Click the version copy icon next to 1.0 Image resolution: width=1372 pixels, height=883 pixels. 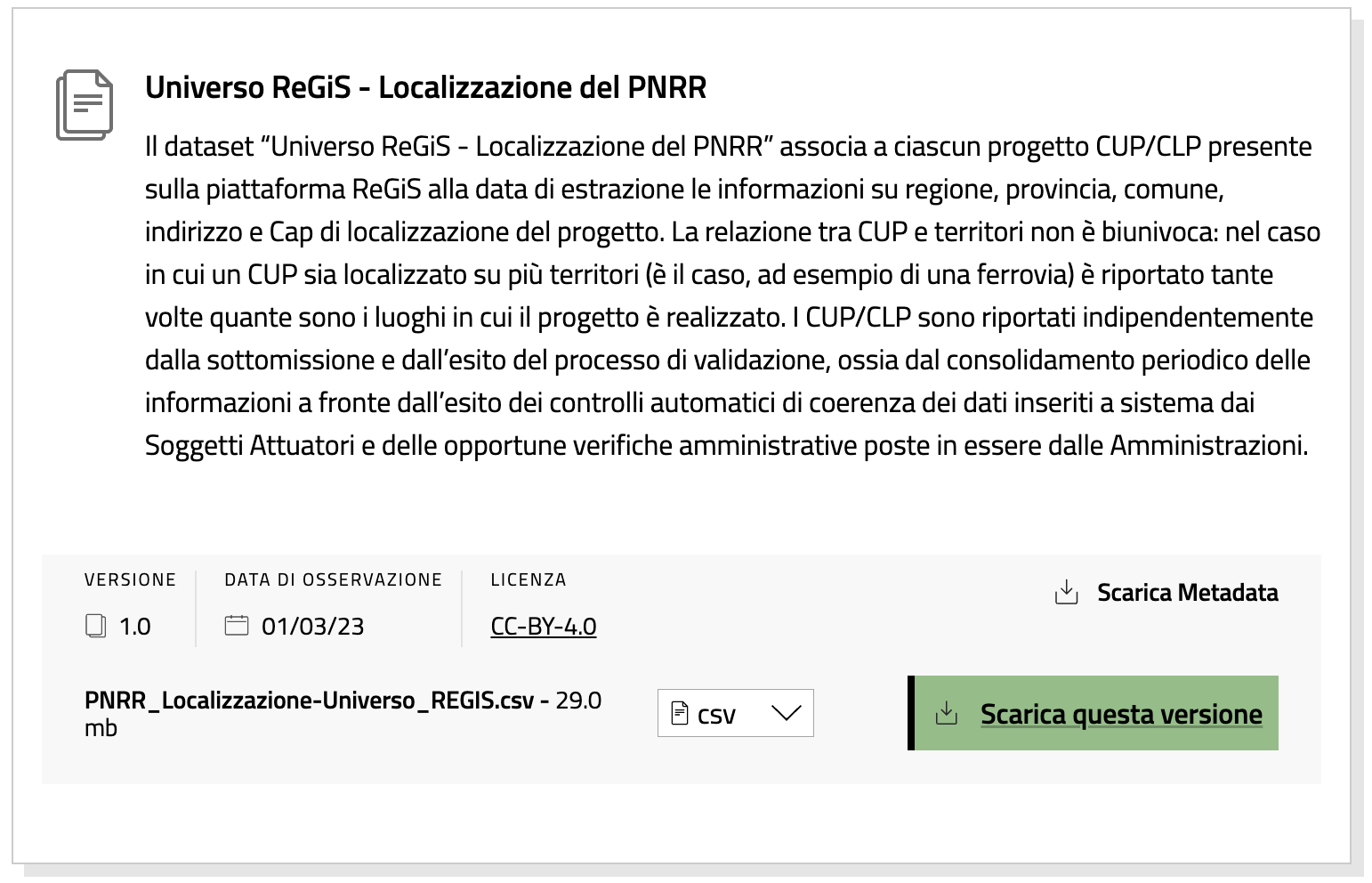95,626
